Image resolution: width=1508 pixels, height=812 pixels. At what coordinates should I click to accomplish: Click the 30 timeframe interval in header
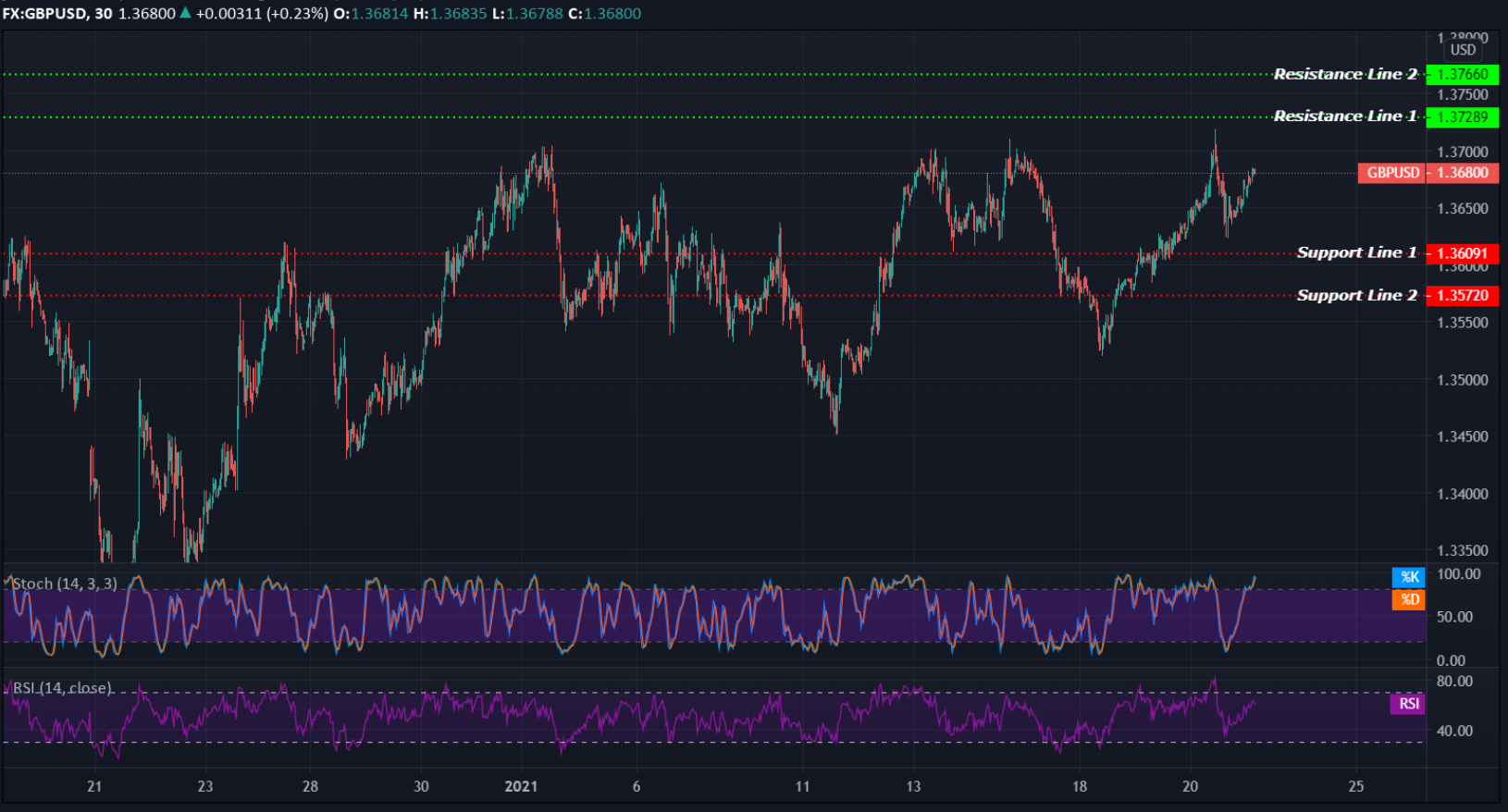tap(104, 14)
